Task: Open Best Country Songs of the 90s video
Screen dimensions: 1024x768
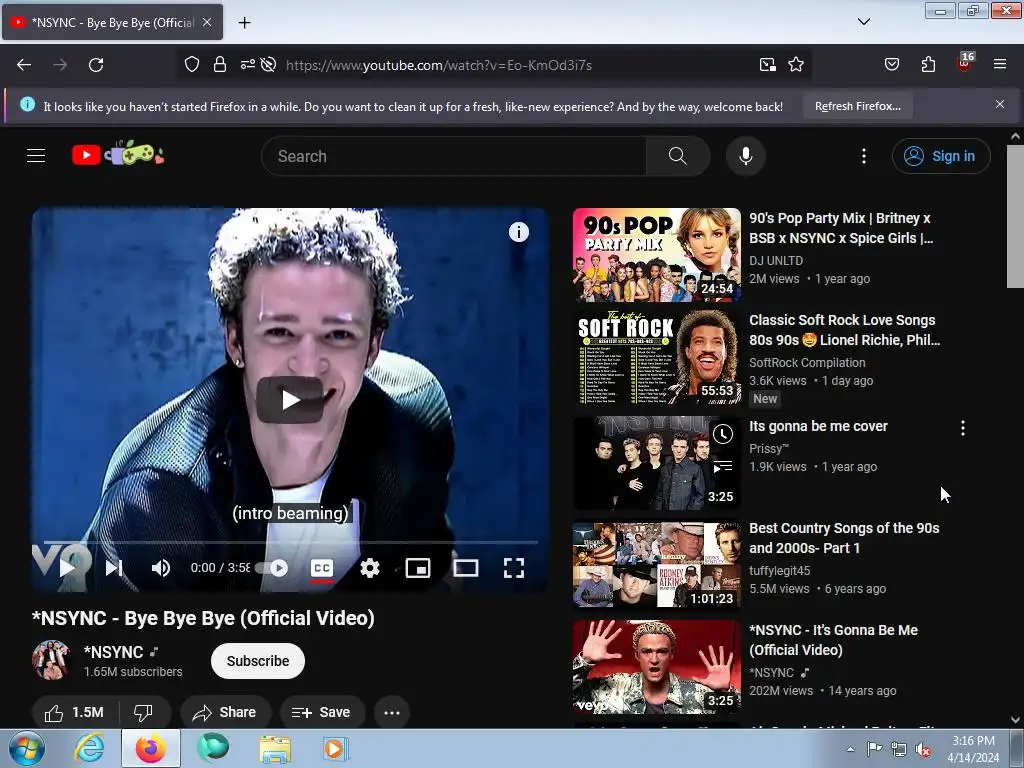Action: point(844,537)
